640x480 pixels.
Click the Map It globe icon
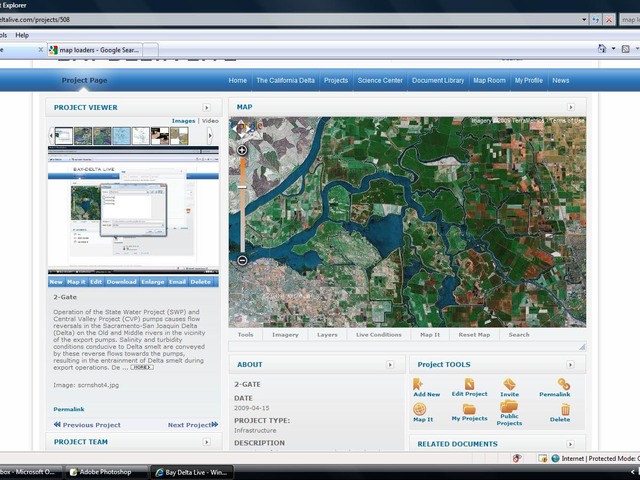click(x=420, y=409)
